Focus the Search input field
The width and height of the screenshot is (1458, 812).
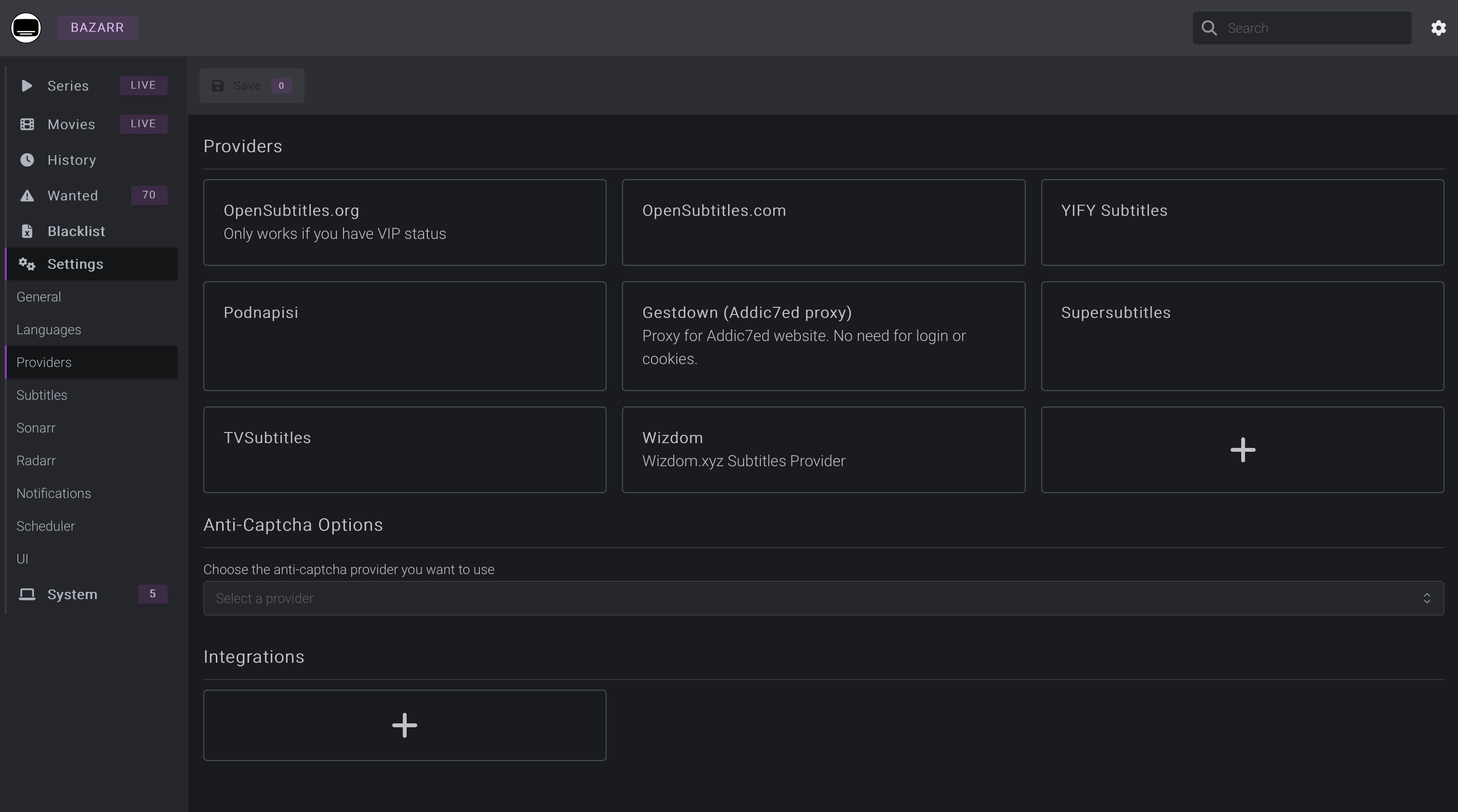(1313, 28)
